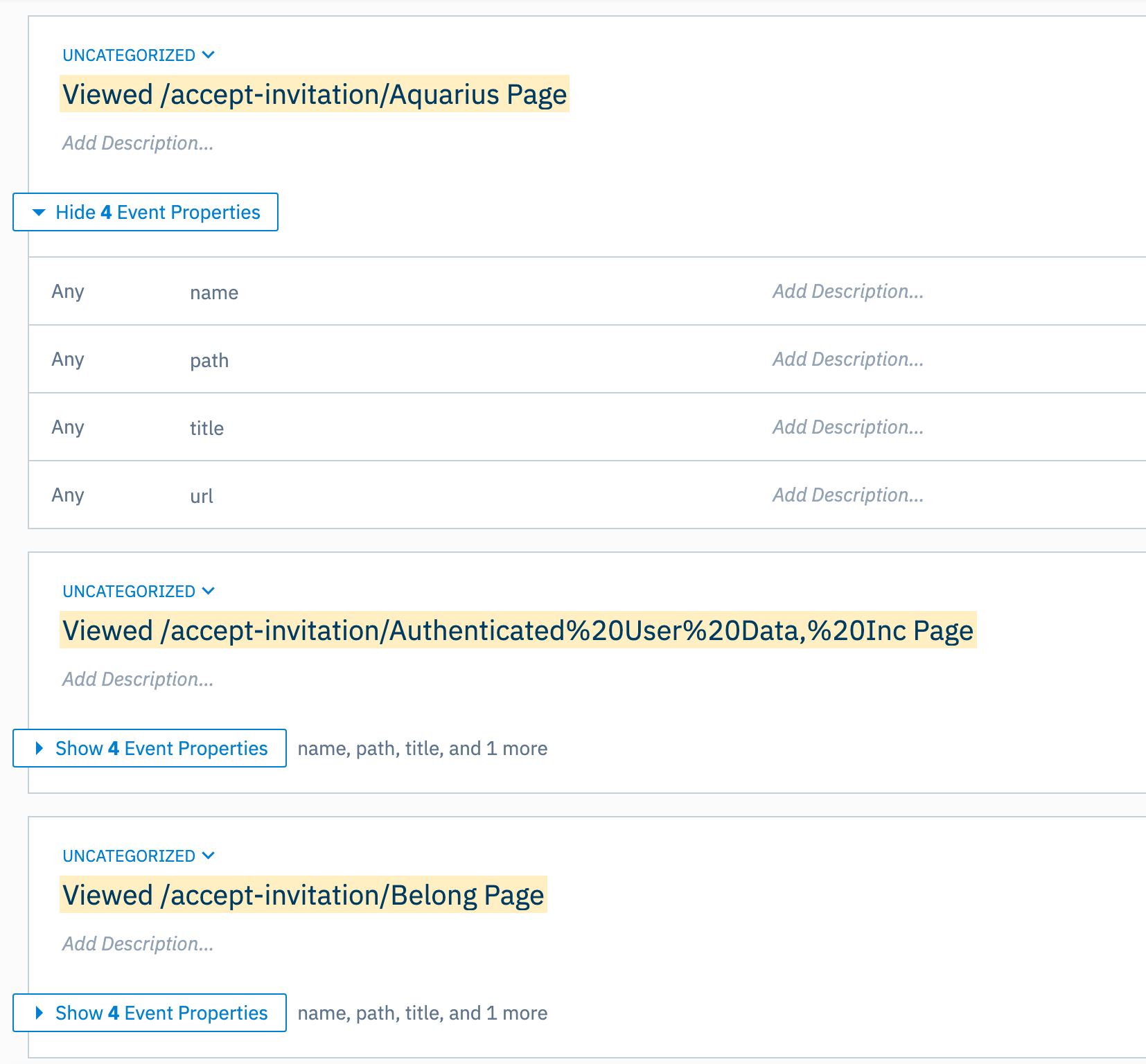This screenshot has width=1146, height=1064.
Task: Open UNCATEGORIZED dropdown above Authenticated User Data event
Action: (x=139, y=592)
